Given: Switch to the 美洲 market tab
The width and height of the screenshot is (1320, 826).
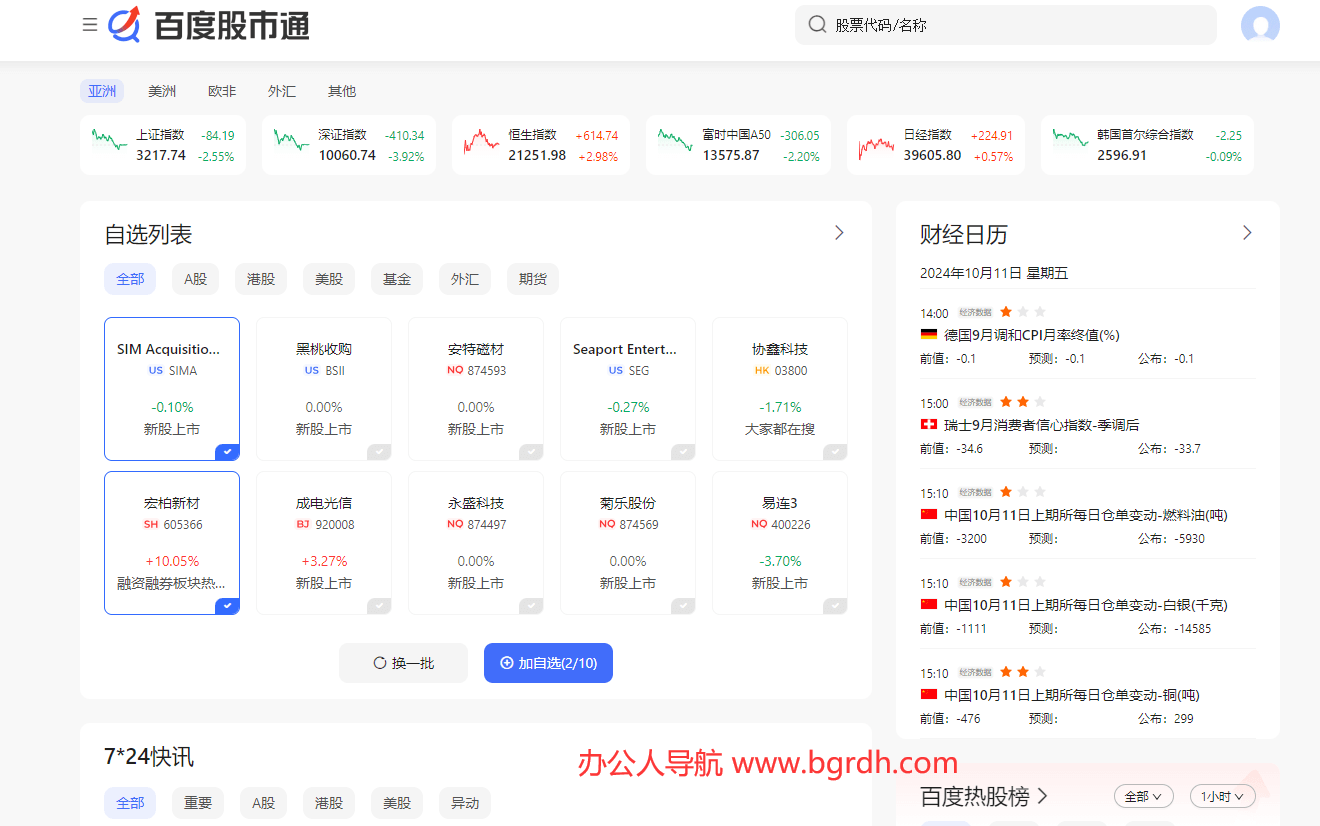Looking at the screenshot, I should click(162, 91).
